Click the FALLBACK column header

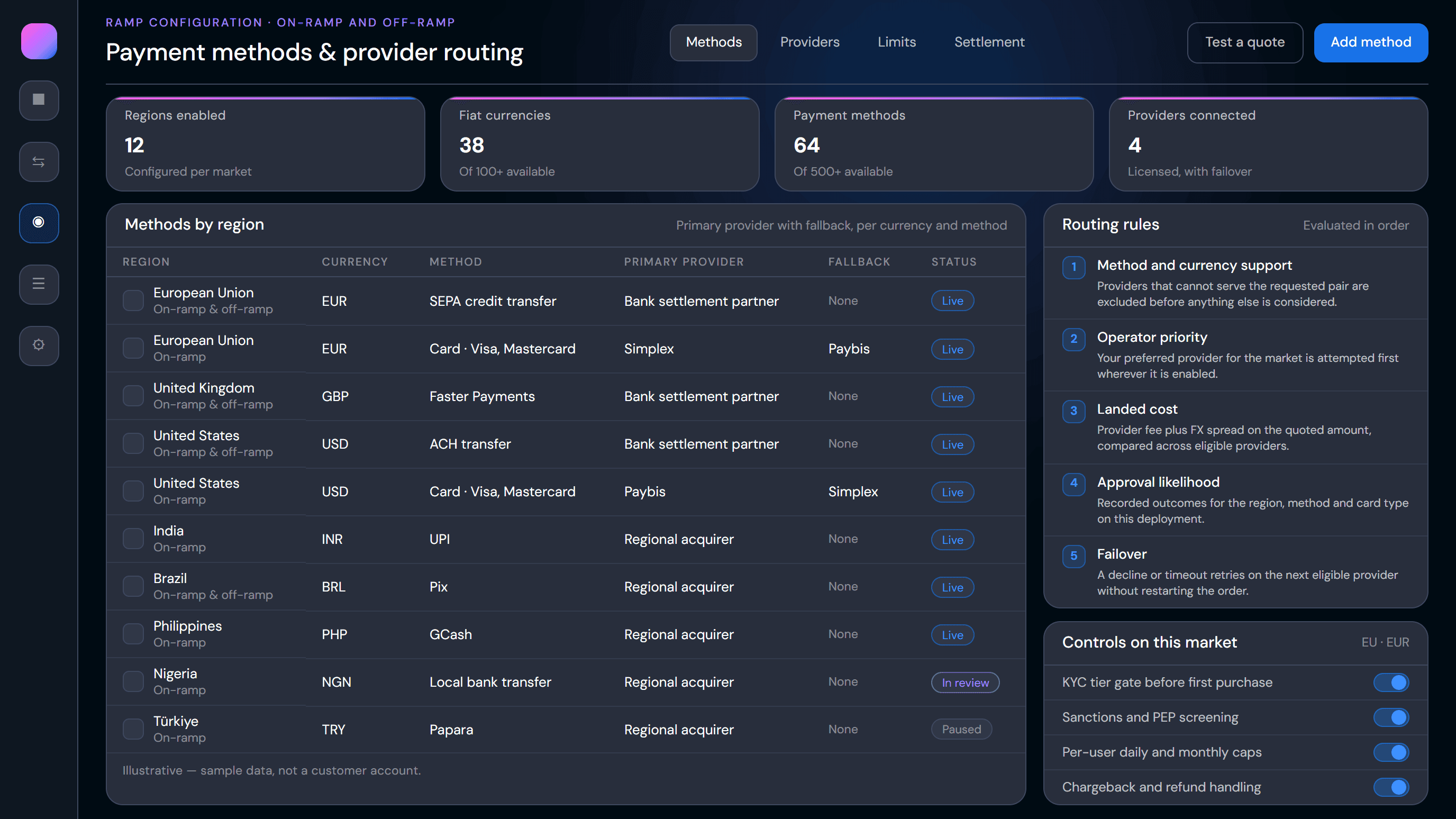coord(859,262)
